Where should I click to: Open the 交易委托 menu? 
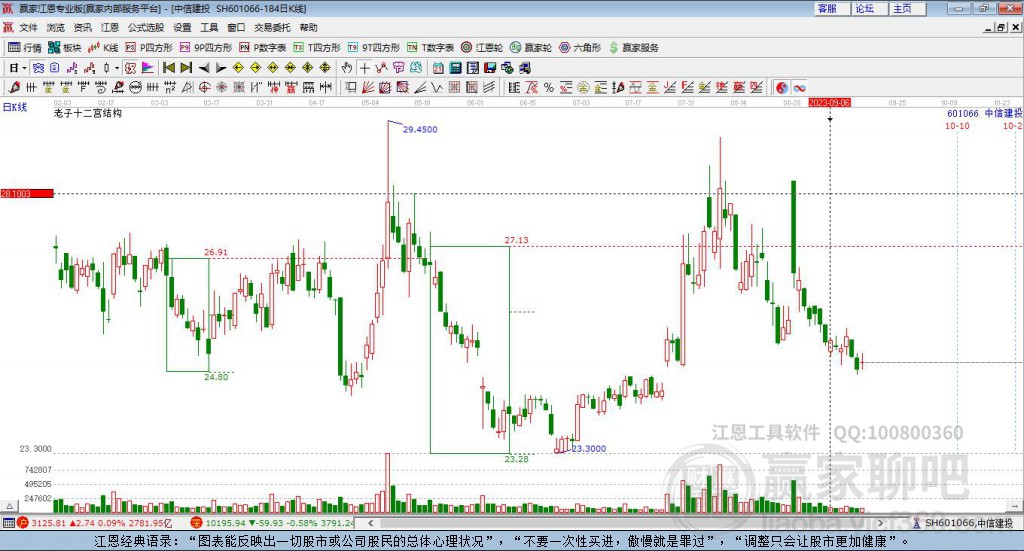pos(272,27)
